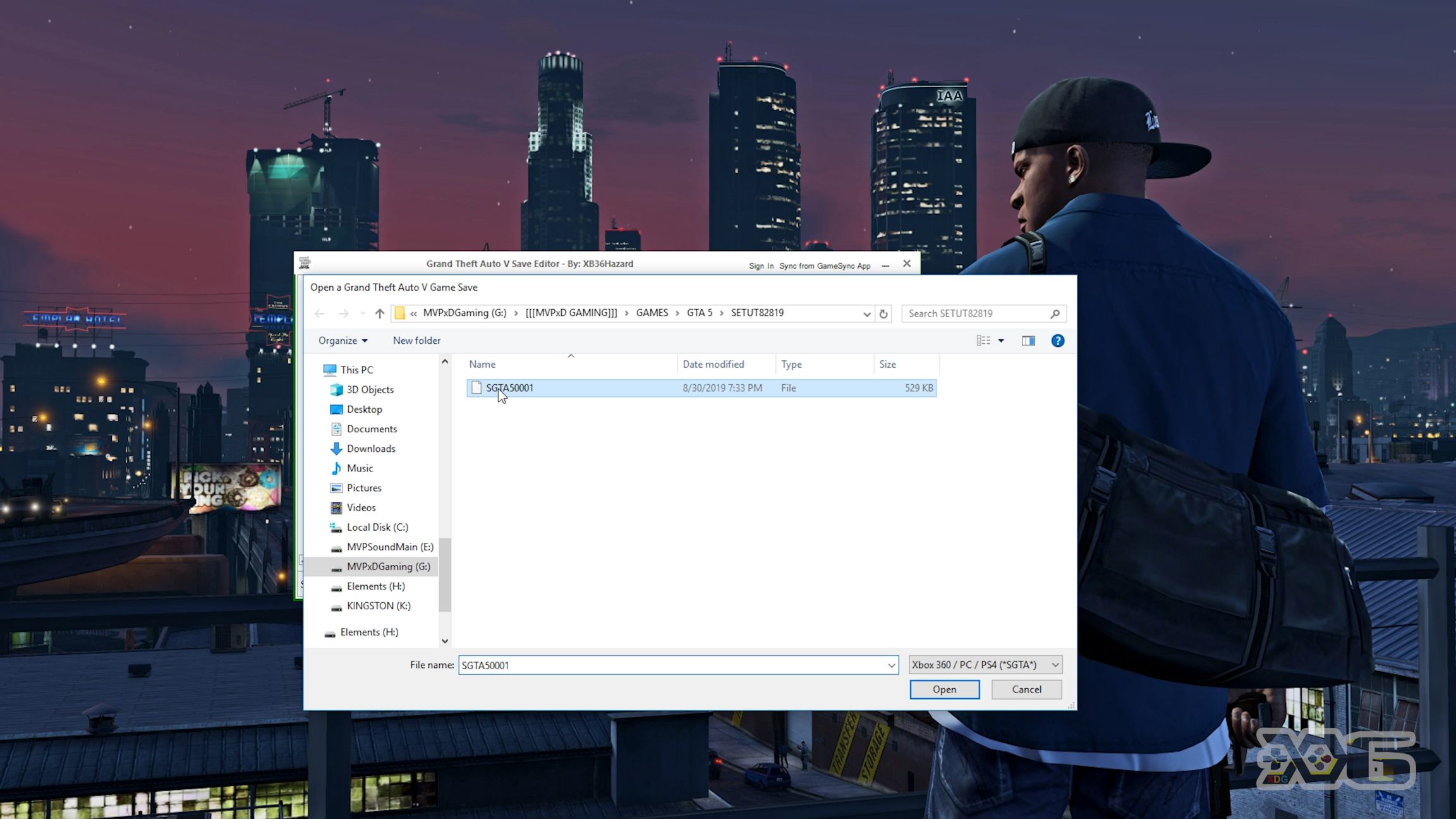
Task: Go to GTA 5 breadcrumb folder
Action: [700, 313]
